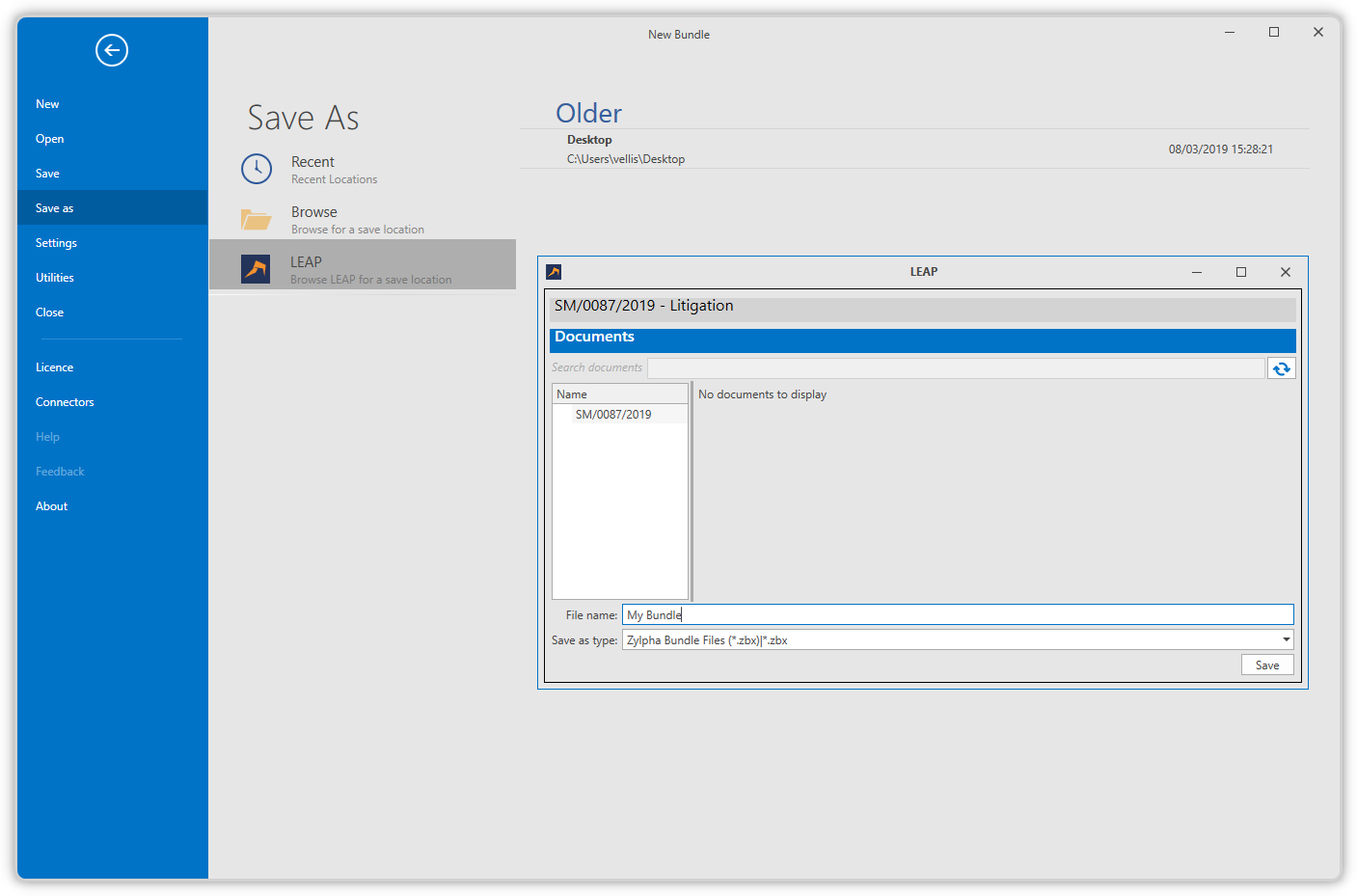Click LEAP dialog title bar logo icon
This screenshot has height=896, width=1357.
[x=554, y=272]
